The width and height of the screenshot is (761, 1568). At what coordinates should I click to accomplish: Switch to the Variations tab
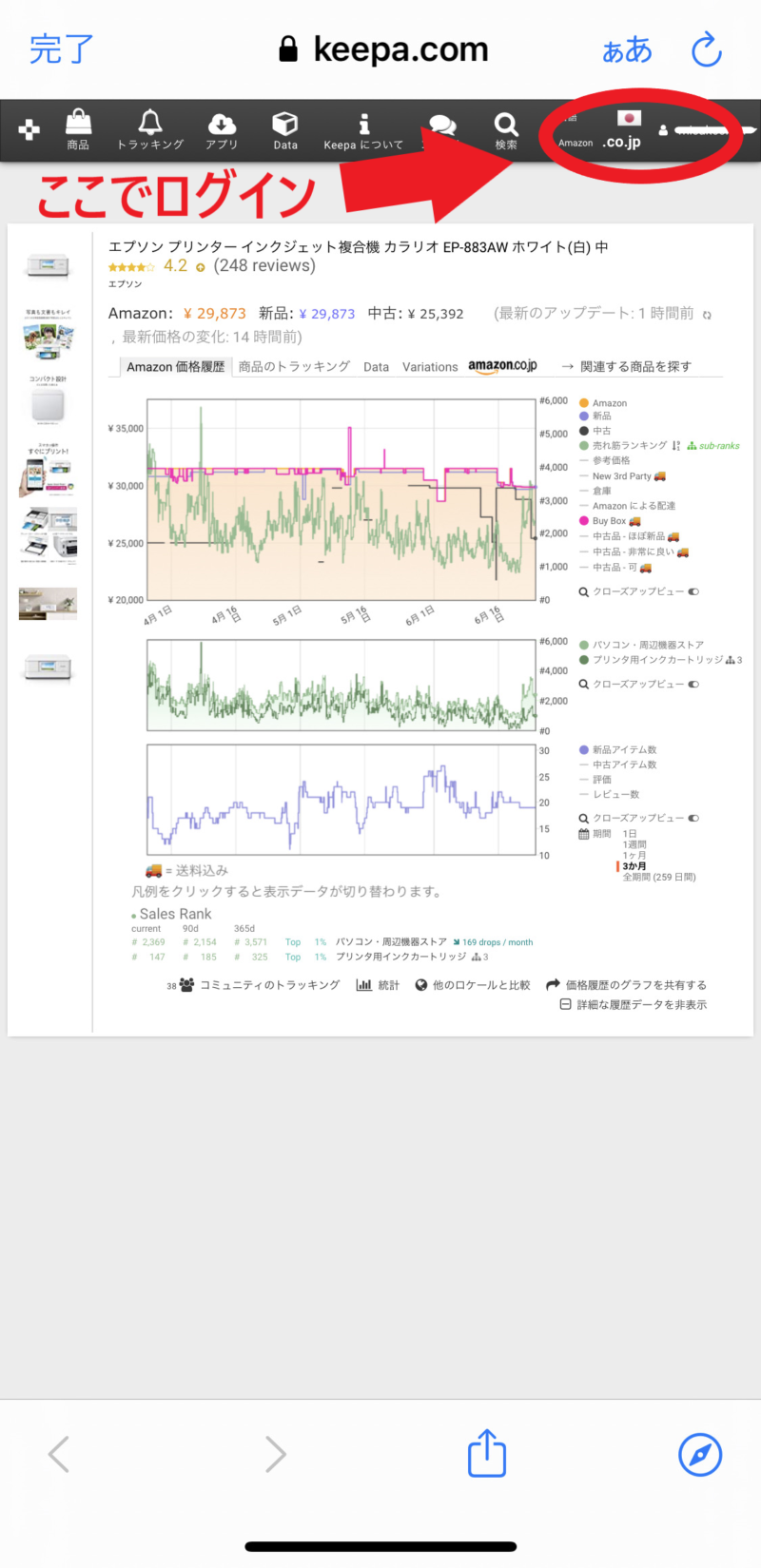pos(430,367)
